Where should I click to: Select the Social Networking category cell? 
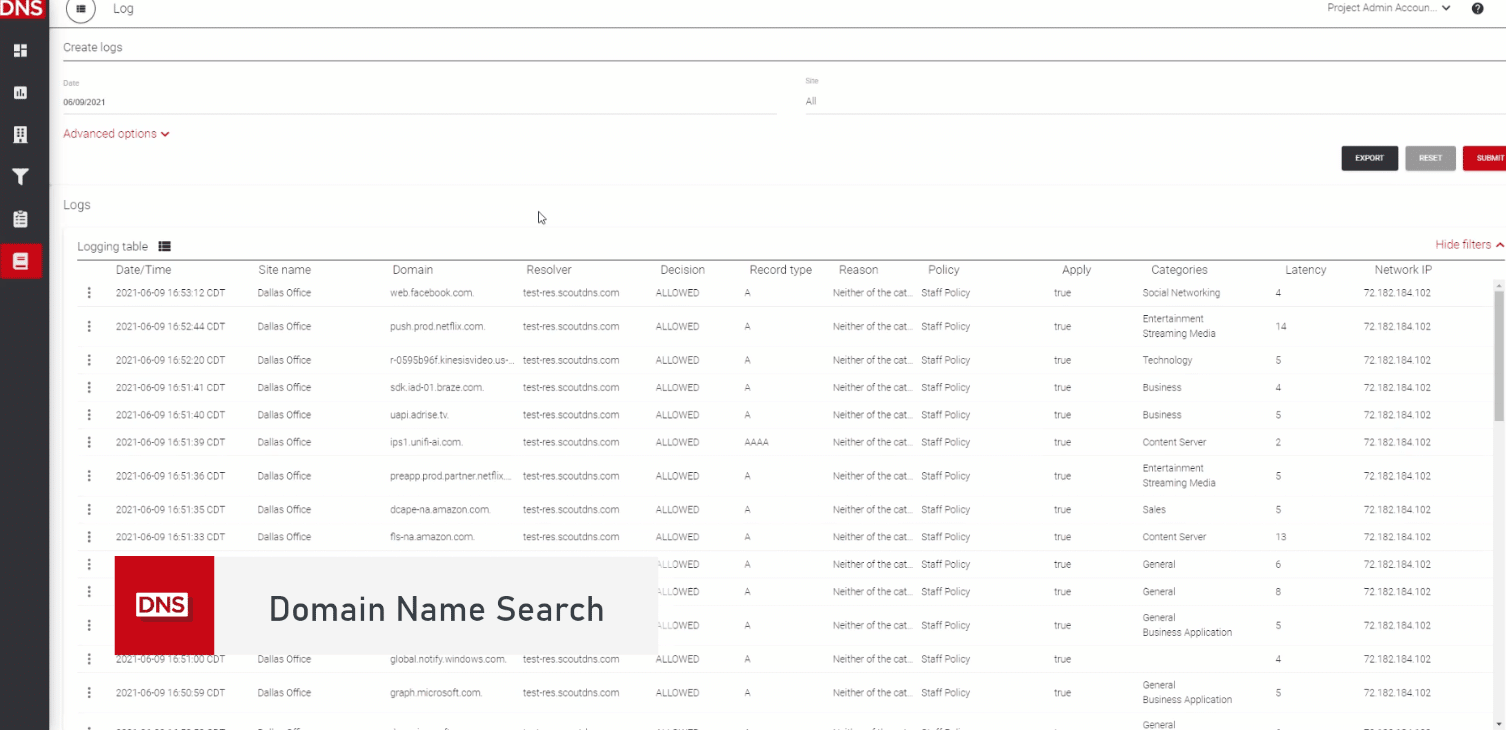[x=1181, y=293]
